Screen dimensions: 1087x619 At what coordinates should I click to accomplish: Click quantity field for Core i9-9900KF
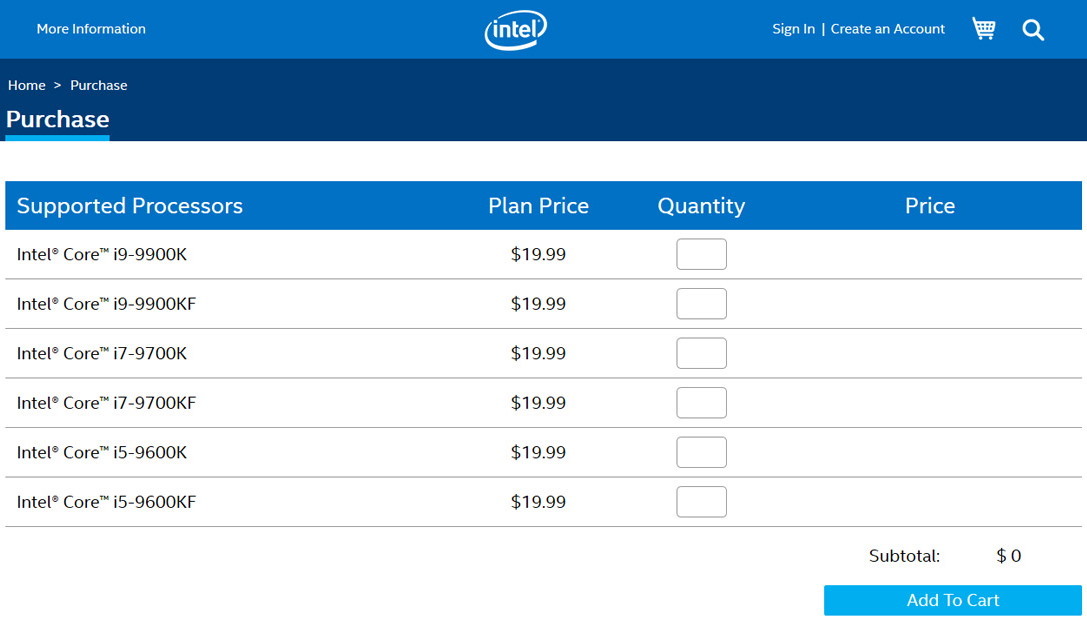pyautogui.click(x=701, y=304)
